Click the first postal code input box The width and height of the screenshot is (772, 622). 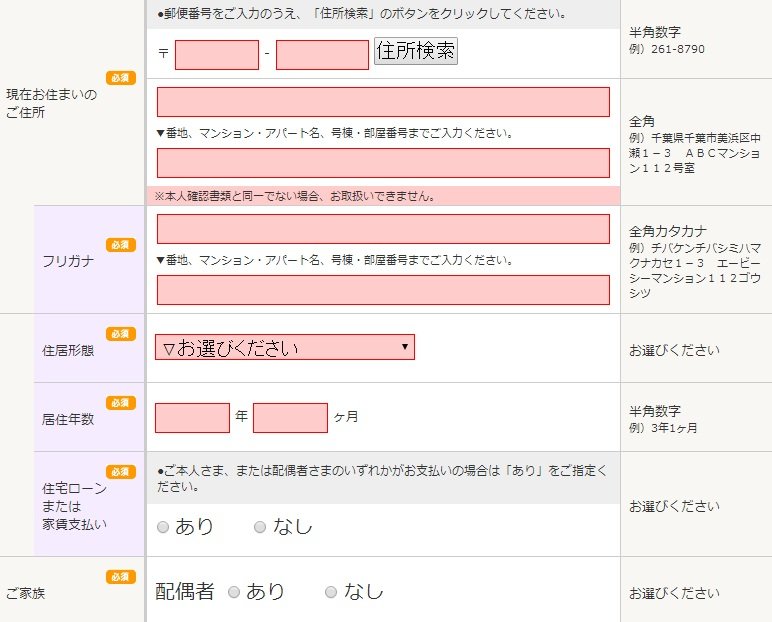216,55
